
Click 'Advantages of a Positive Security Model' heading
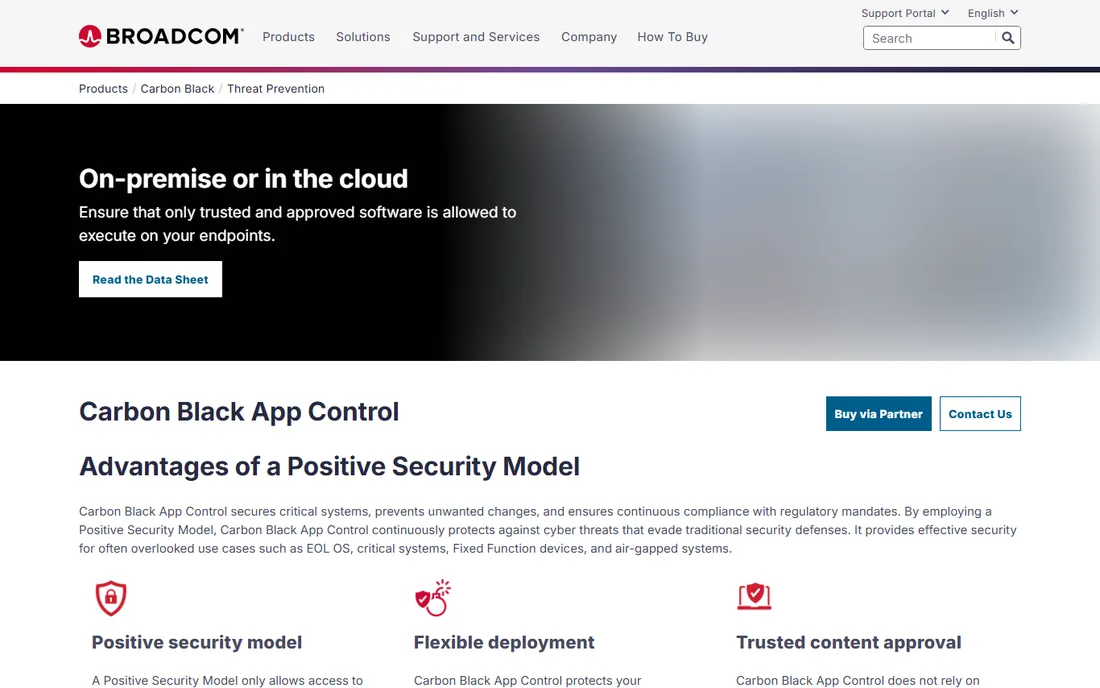pyautogui.click(x=329, y=467)
